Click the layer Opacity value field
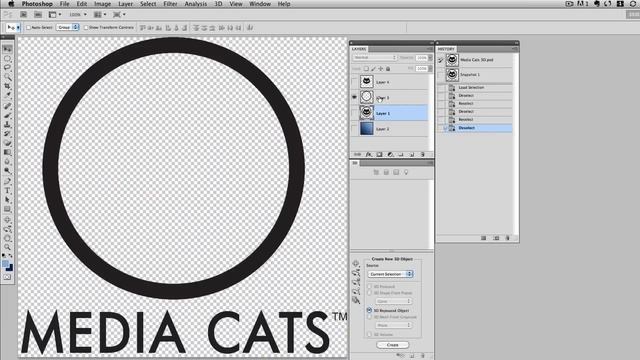The image size is (640, 360). coord(421,58)
